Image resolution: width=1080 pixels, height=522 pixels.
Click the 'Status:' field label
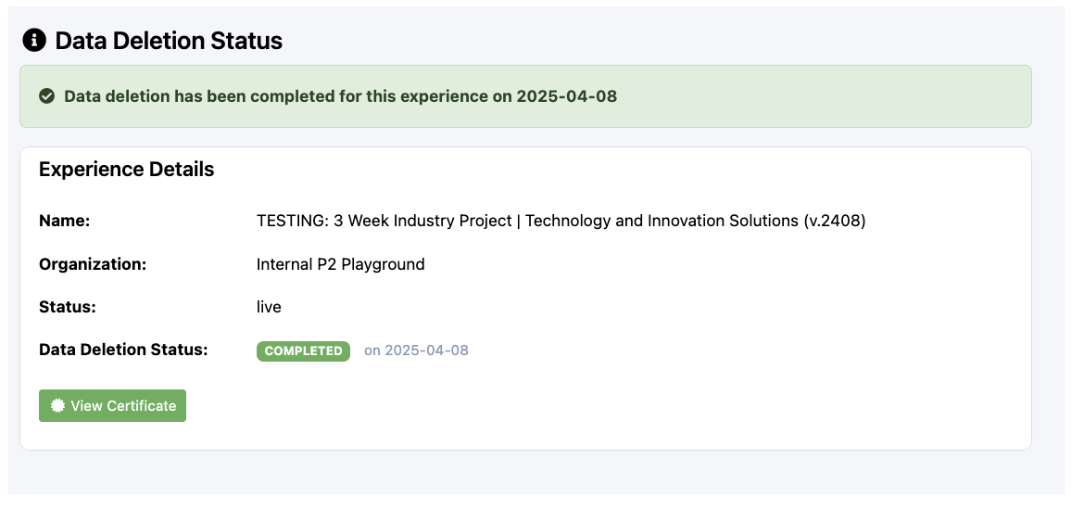[x=67, y=308]
